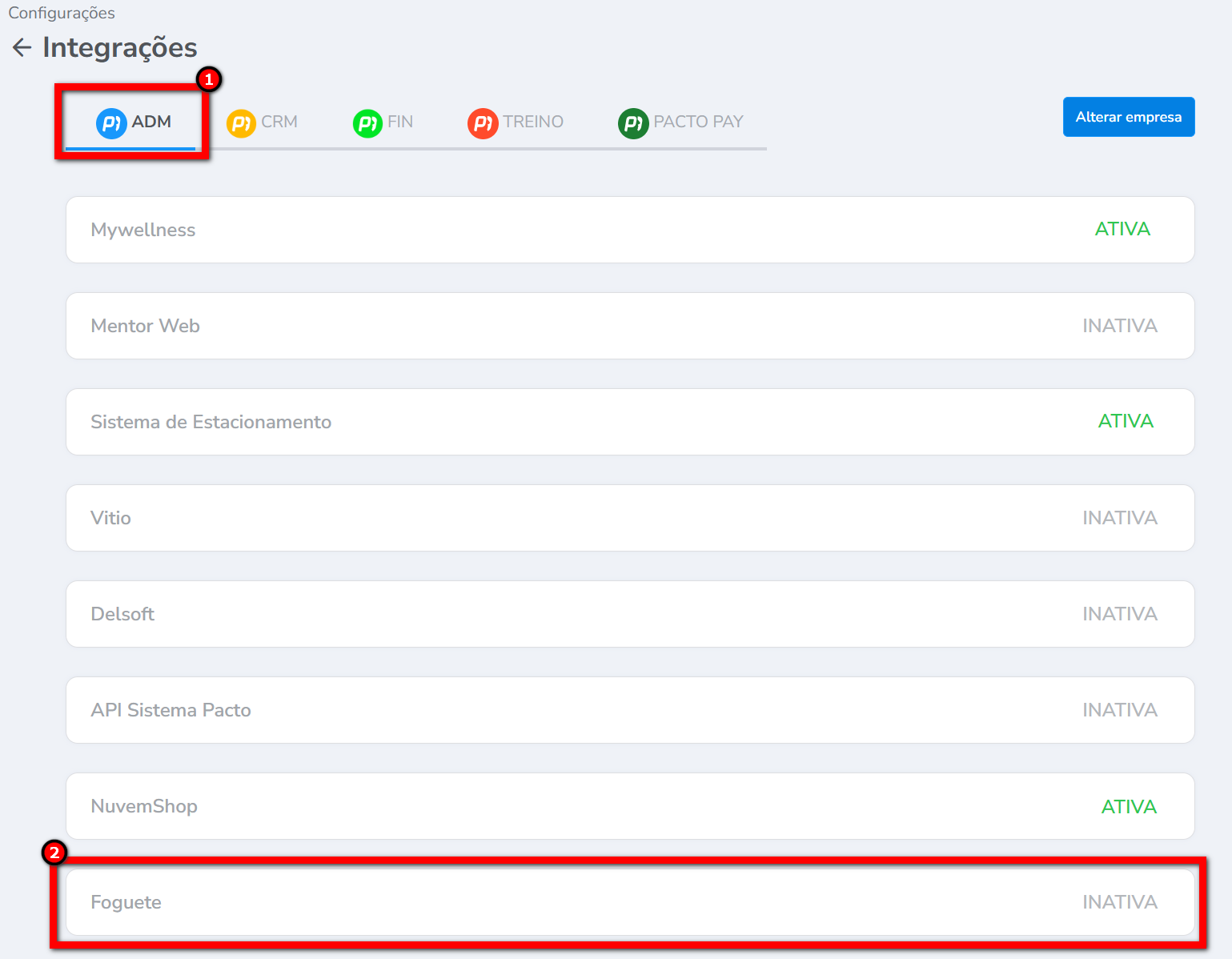Screen dimensions: 1232x959
Task: Open the TREINO tab label
Action: pyautogui.click(x=533, y=122)
